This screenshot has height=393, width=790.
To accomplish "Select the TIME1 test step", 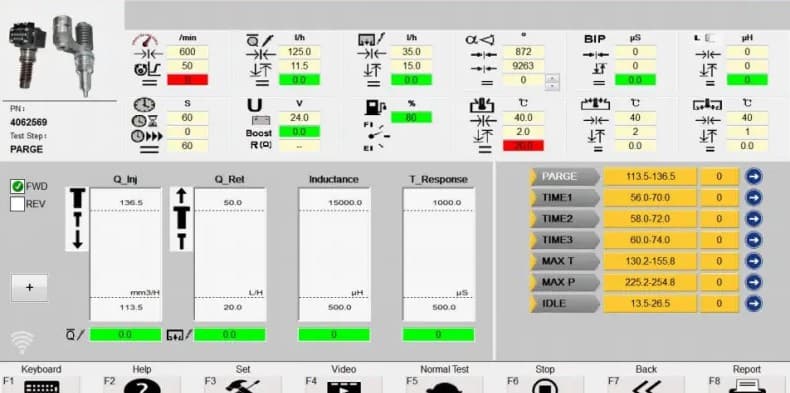I will coord(565,198).
